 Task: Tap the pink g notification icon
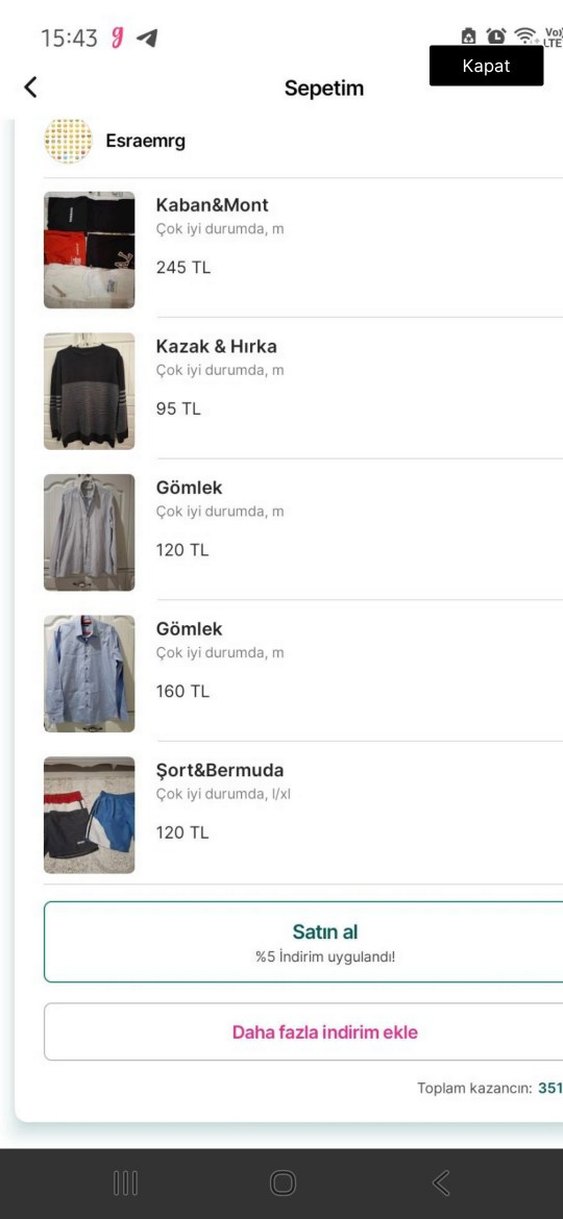point(117,38)
